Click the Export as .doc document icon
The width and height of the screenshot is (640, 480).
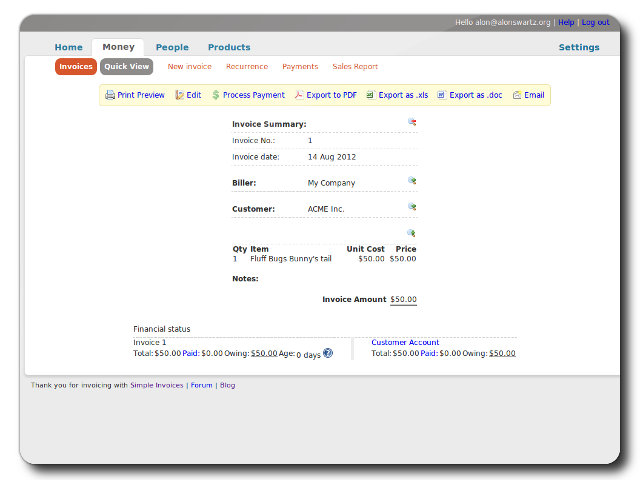click(x=441, y=95)
